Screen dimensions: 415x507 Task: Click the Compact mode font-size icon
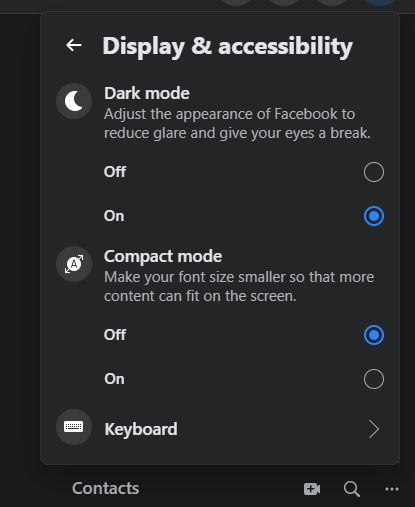coord(74,264)
